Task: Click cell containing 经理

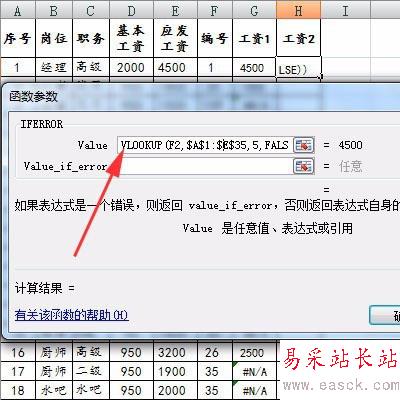Action: [x=54, y=68]
